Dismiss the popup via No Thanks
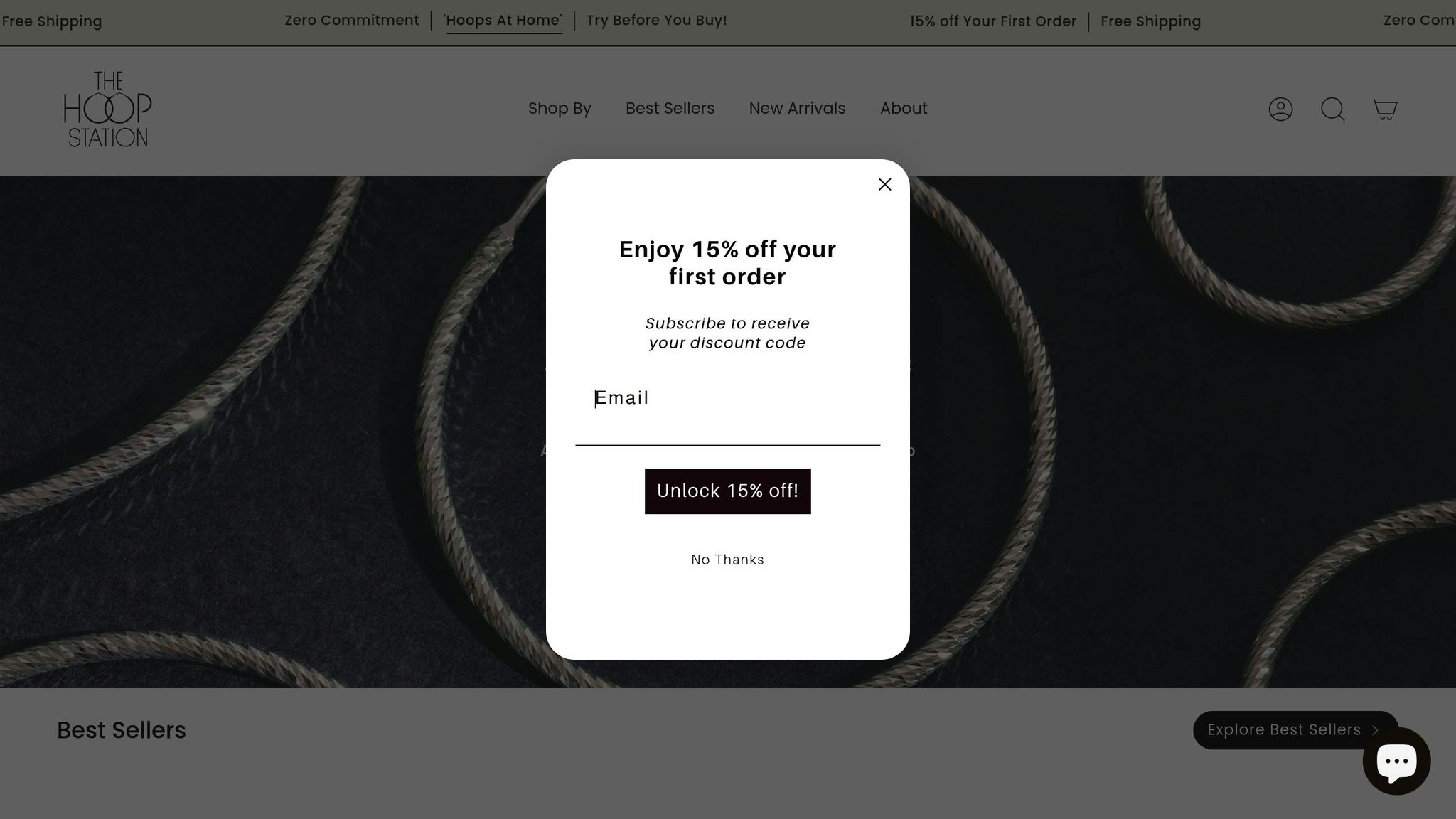The width and height of the screenshot is (1456, 819). coord(727,560)
